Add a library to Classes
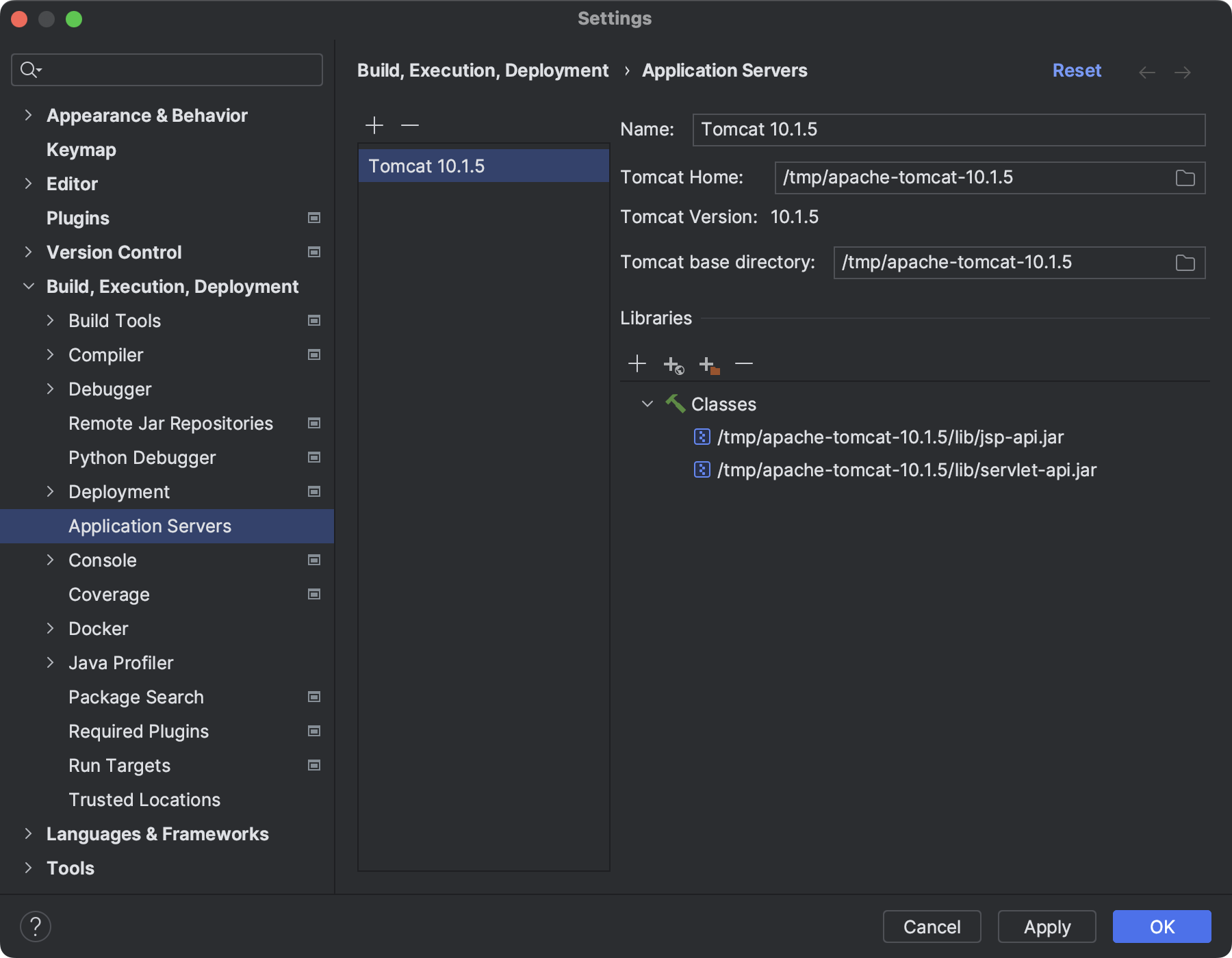1232x958 pixels. tap(637, 364)
